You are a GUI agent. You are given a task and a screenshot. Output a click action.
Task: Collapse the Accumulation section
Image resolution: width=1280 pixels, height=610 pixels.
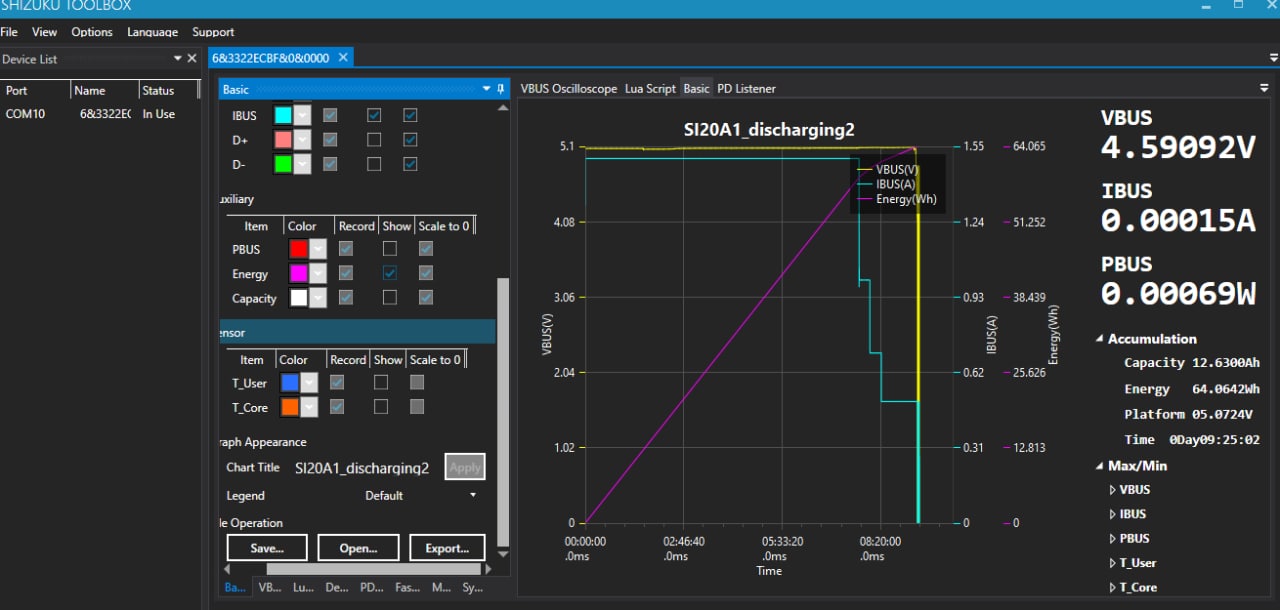coord(1100,339)
